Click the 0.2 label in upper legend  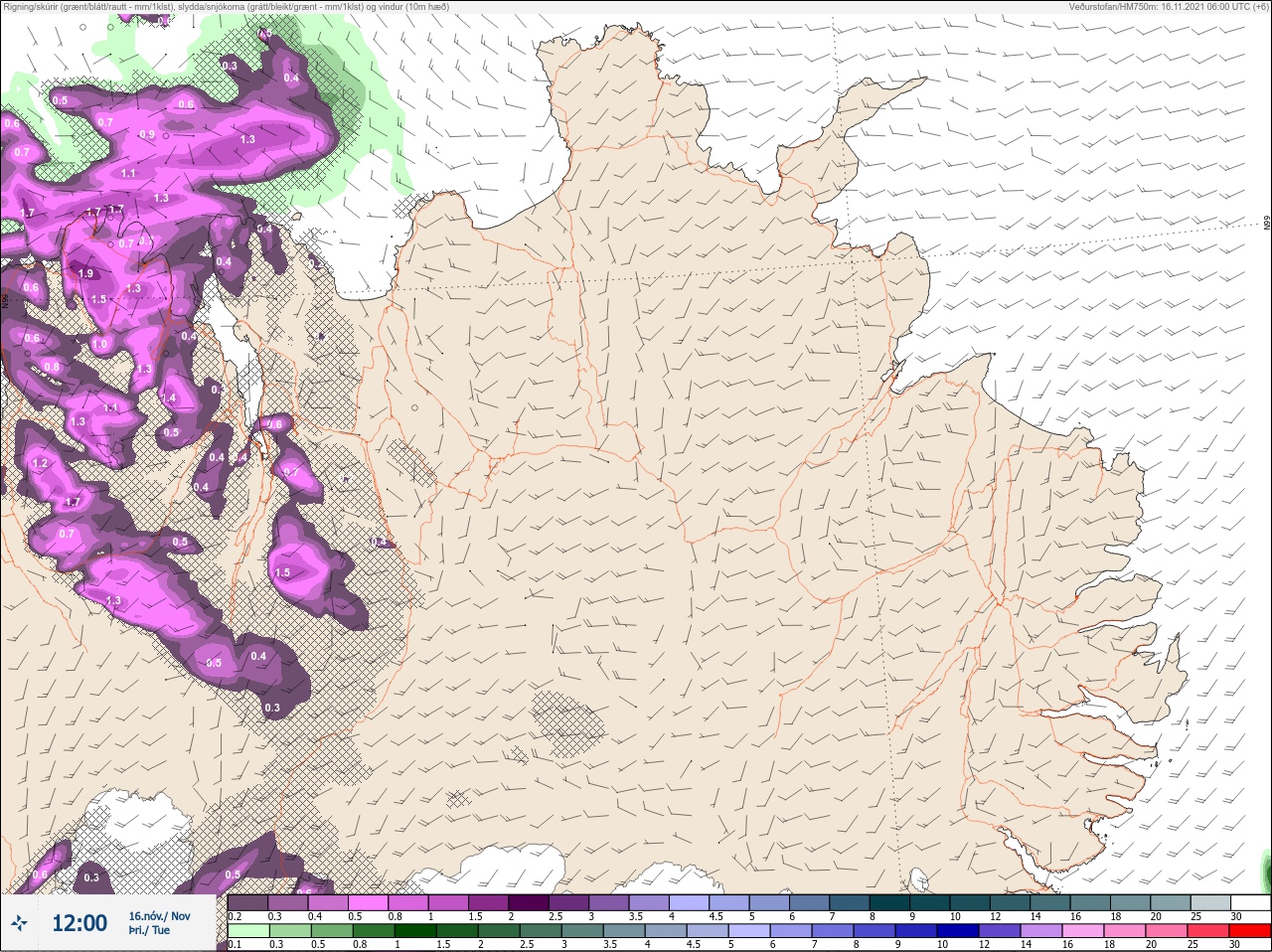(235, 916)
